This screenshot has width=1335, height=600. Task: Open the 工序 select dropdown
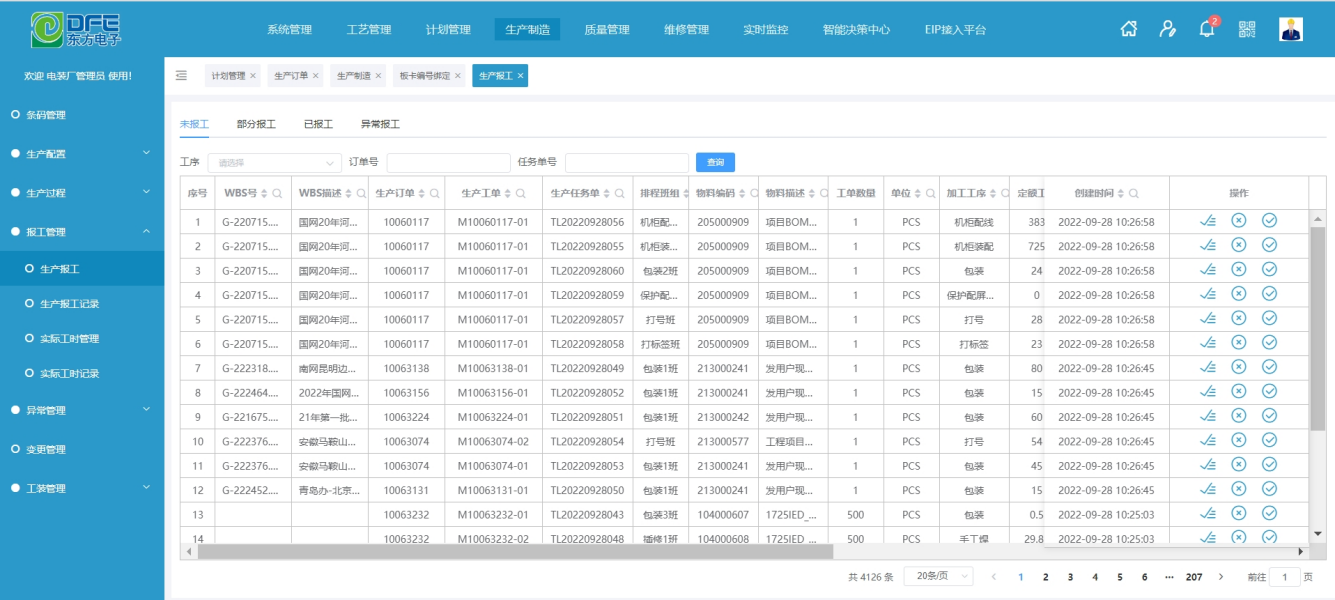click(x=274, y=162)
